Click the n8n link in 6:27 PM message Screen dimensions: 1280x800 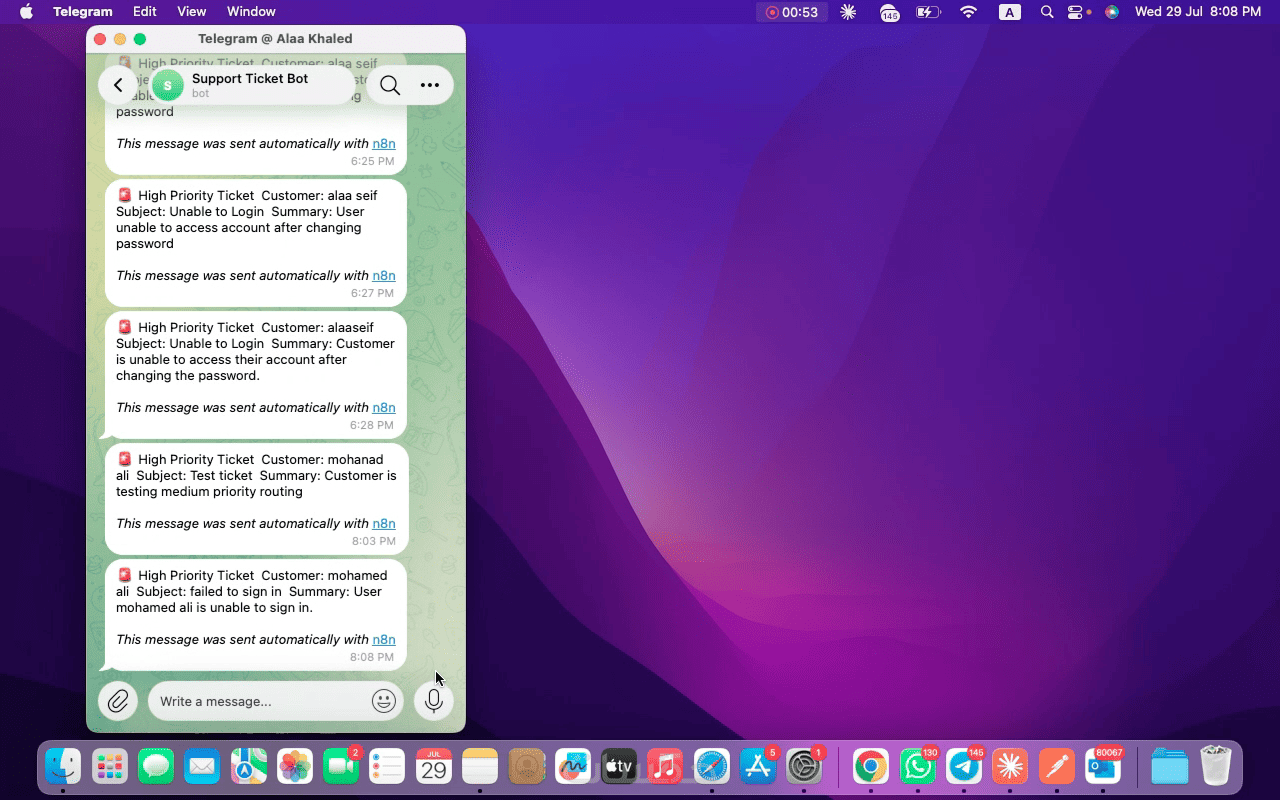click(384, 276)
